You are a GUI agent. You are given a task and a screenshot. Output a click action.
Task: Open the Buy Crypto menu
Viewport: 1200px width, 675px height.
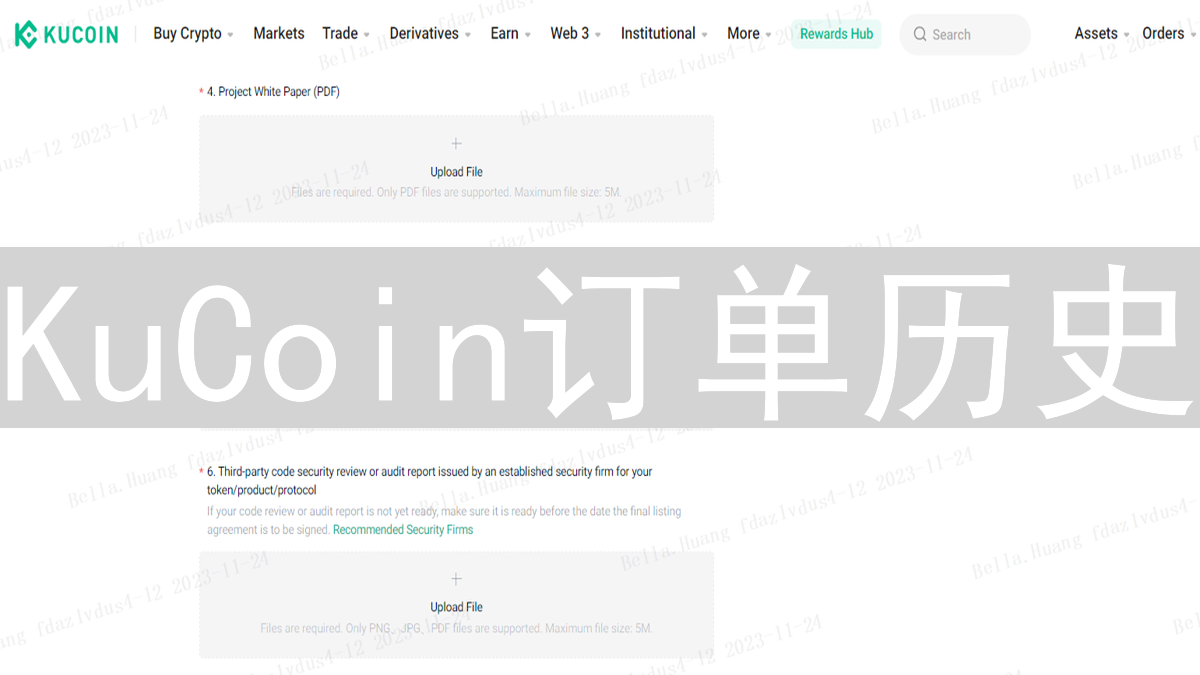188,33
